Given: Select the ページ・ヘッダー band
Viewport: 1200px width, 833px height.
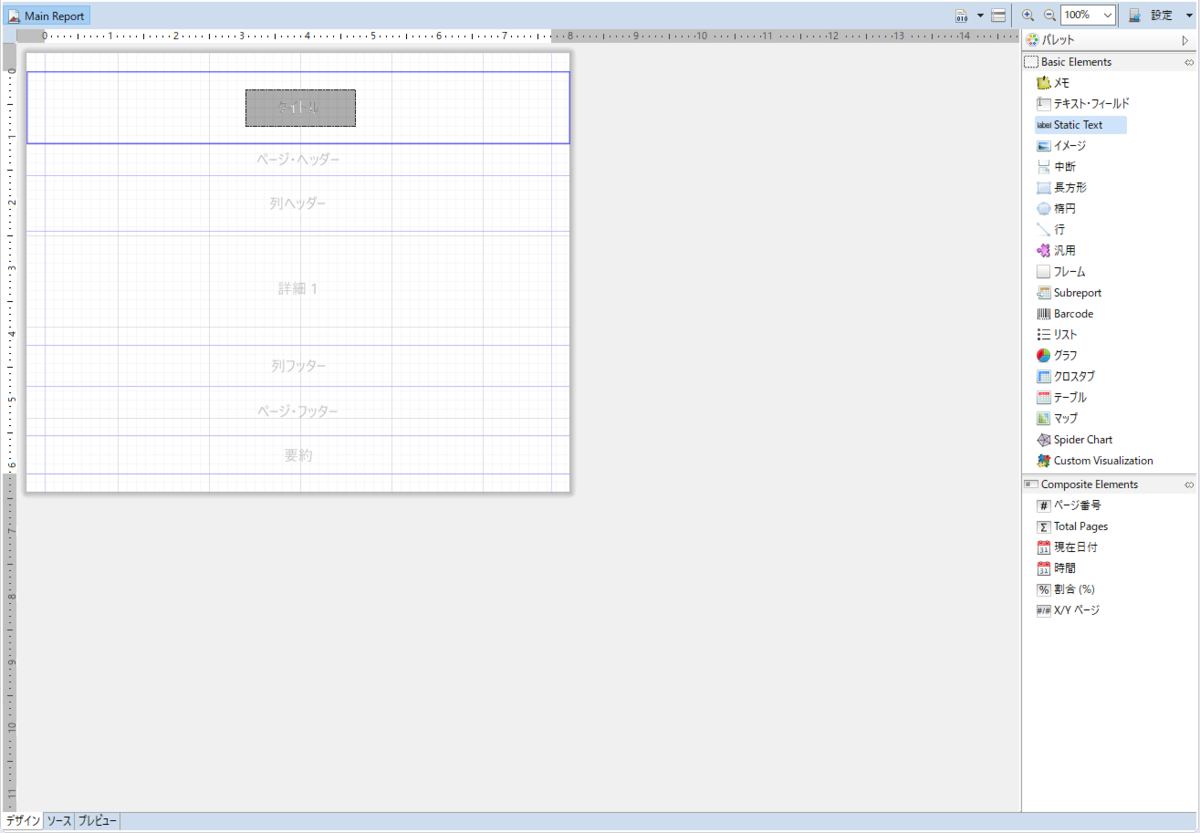Looking at the screenshot, I should pyautogui.click(x=298, y=160).
